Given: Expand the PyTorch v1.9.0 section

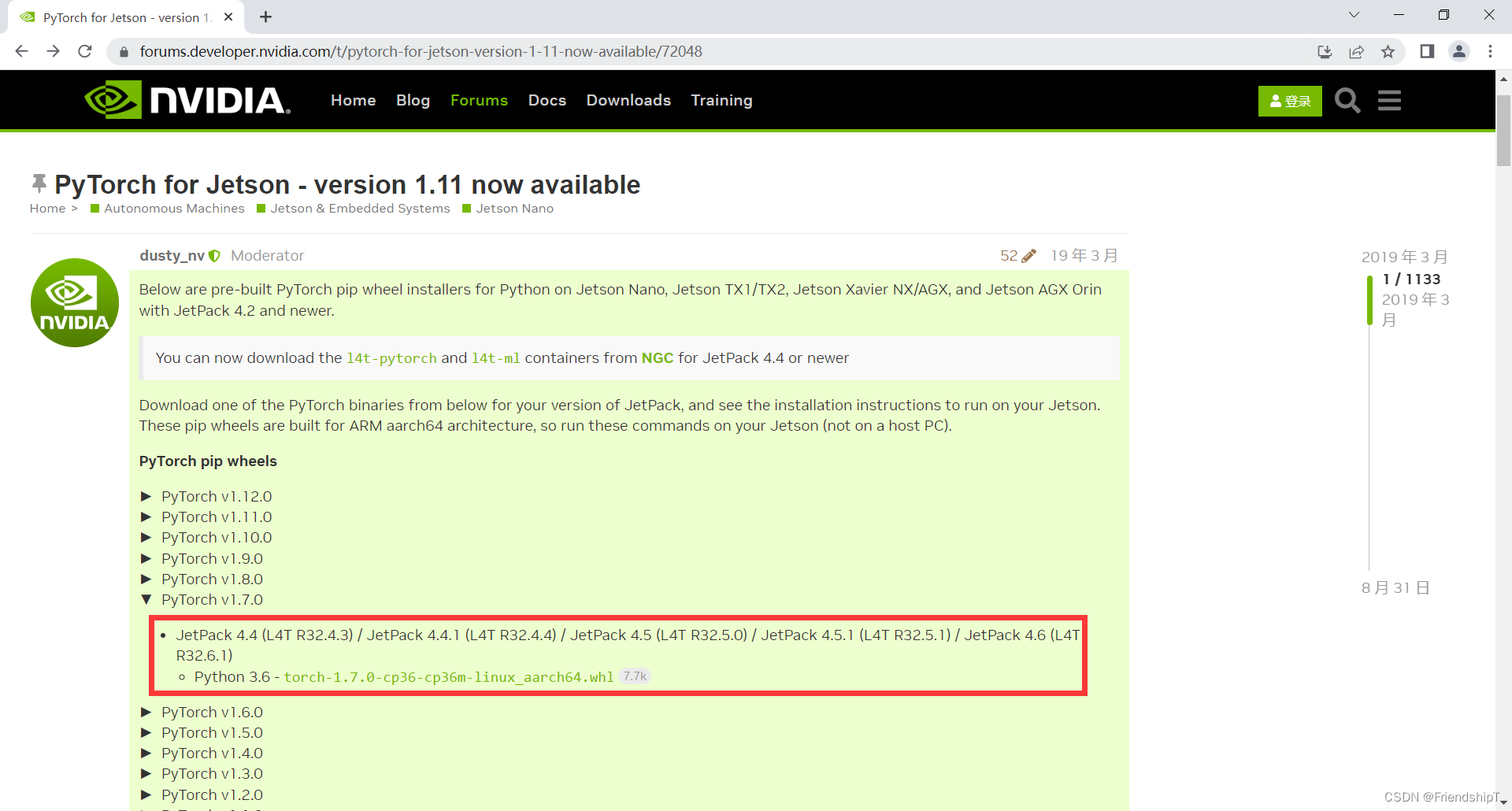Looking at the screenshot, I should coord(202,558).
